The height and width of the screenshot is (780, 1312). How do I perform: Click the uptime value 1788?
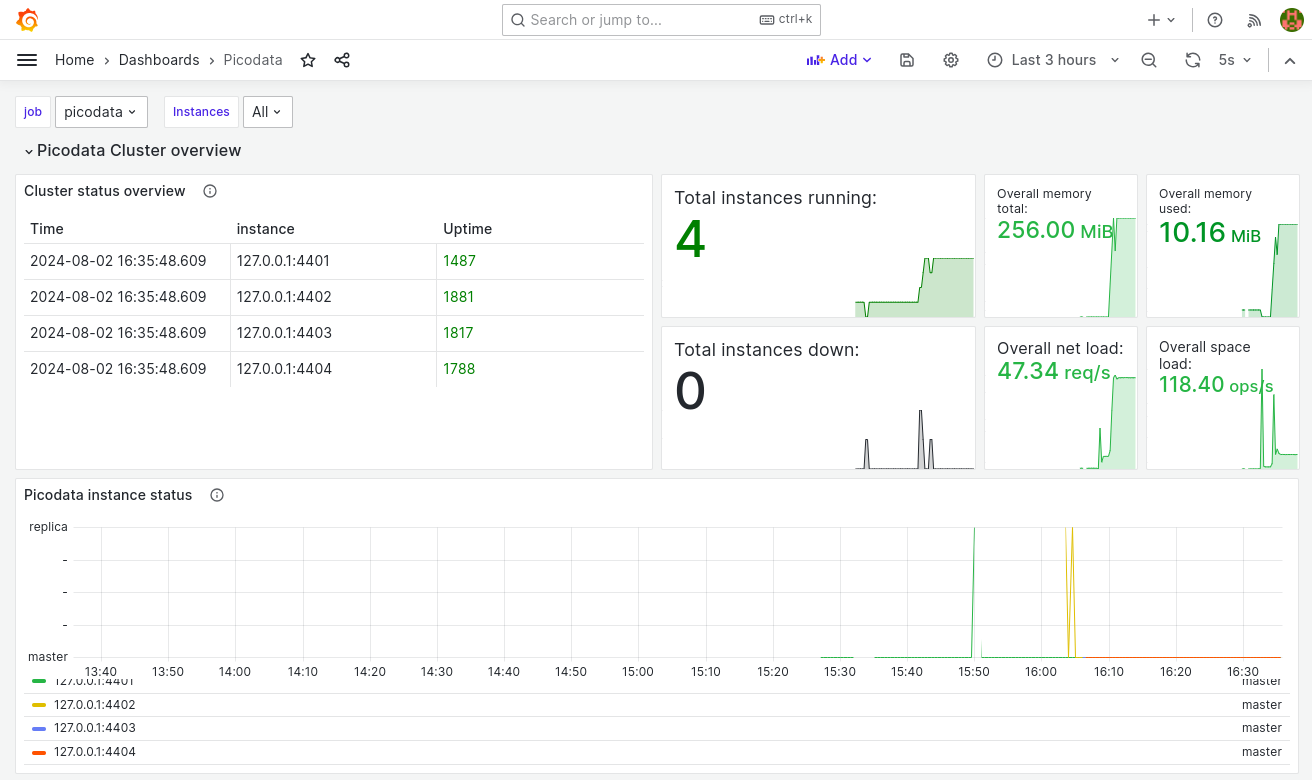coord(459,369)
